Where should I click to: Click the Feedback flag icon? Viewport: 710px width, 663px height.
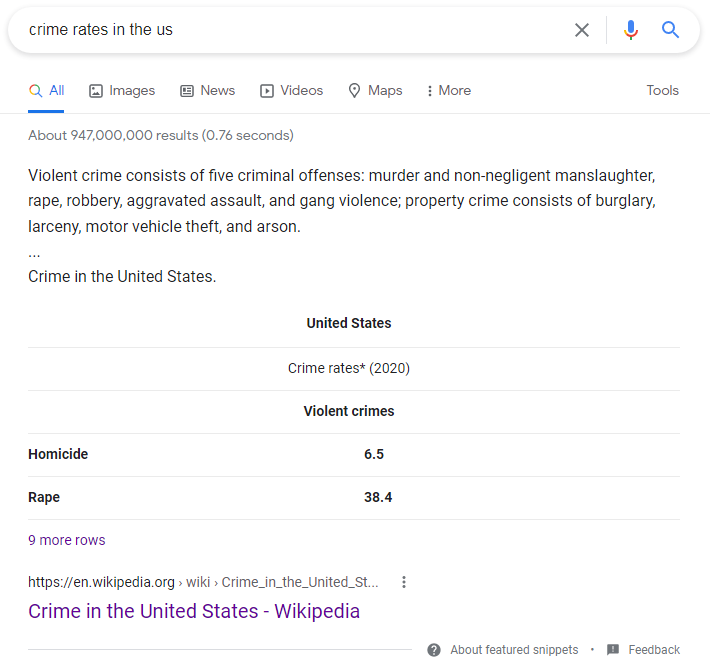[x=613, y=650]
